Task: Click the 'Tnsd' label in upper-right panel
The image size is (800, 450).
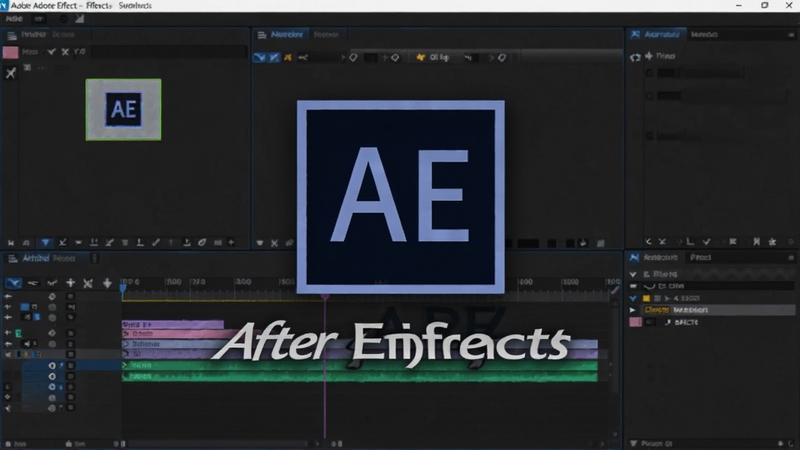Action: tap(665, 56)
